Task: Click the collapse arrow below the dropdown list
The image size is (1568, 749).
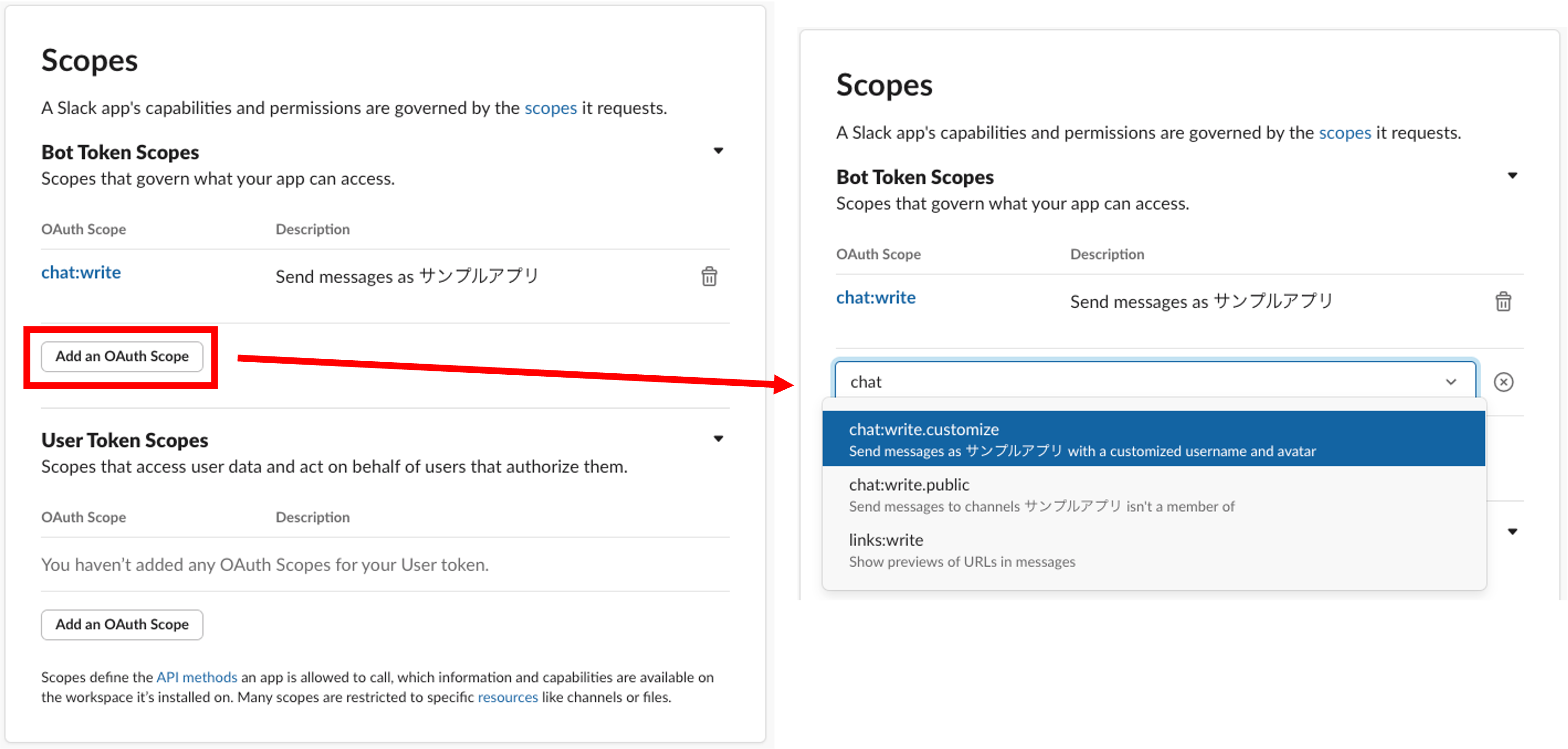Action: pyautogui.click(x=1513, y=531)
